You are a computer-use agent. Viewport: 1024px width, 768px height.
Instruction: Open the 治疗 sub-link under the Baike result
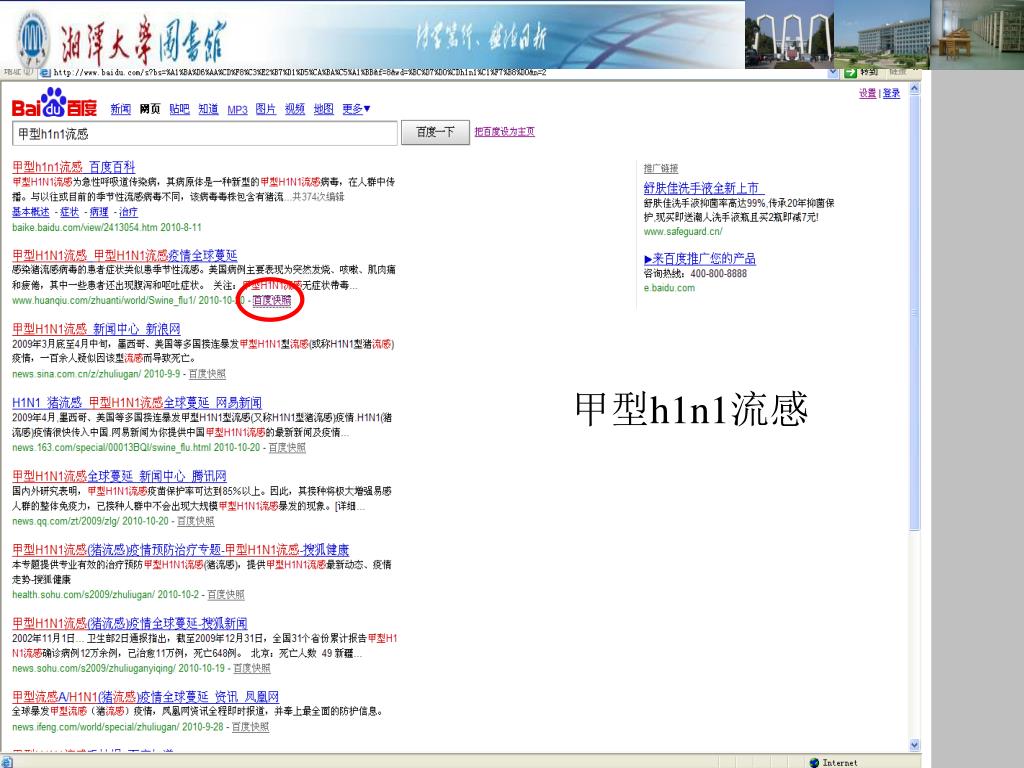(x=129, y=212)
